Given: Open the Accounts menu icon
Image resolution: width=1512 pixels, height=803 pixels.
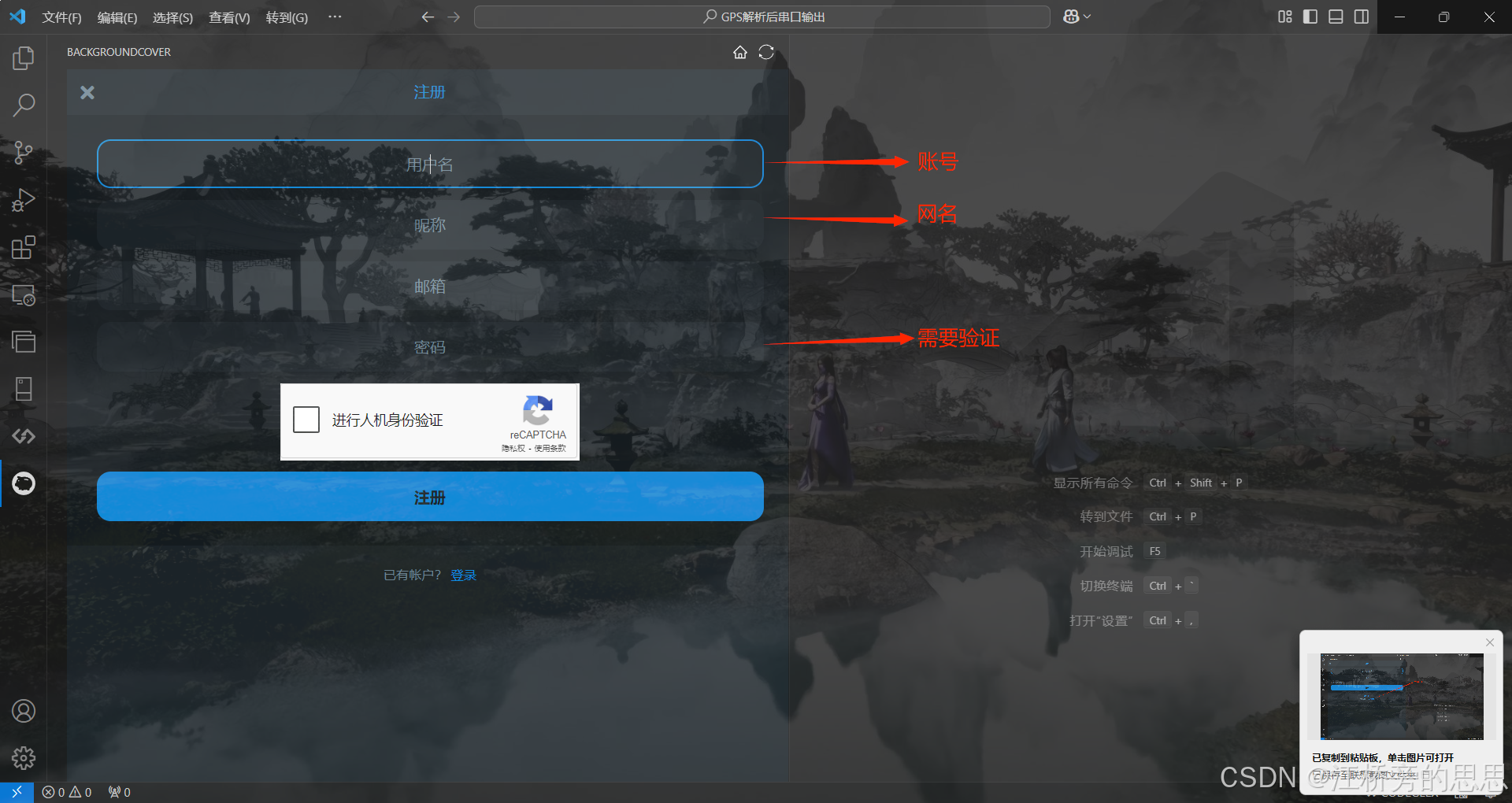Looking at the screenshot, I should 24,711.
